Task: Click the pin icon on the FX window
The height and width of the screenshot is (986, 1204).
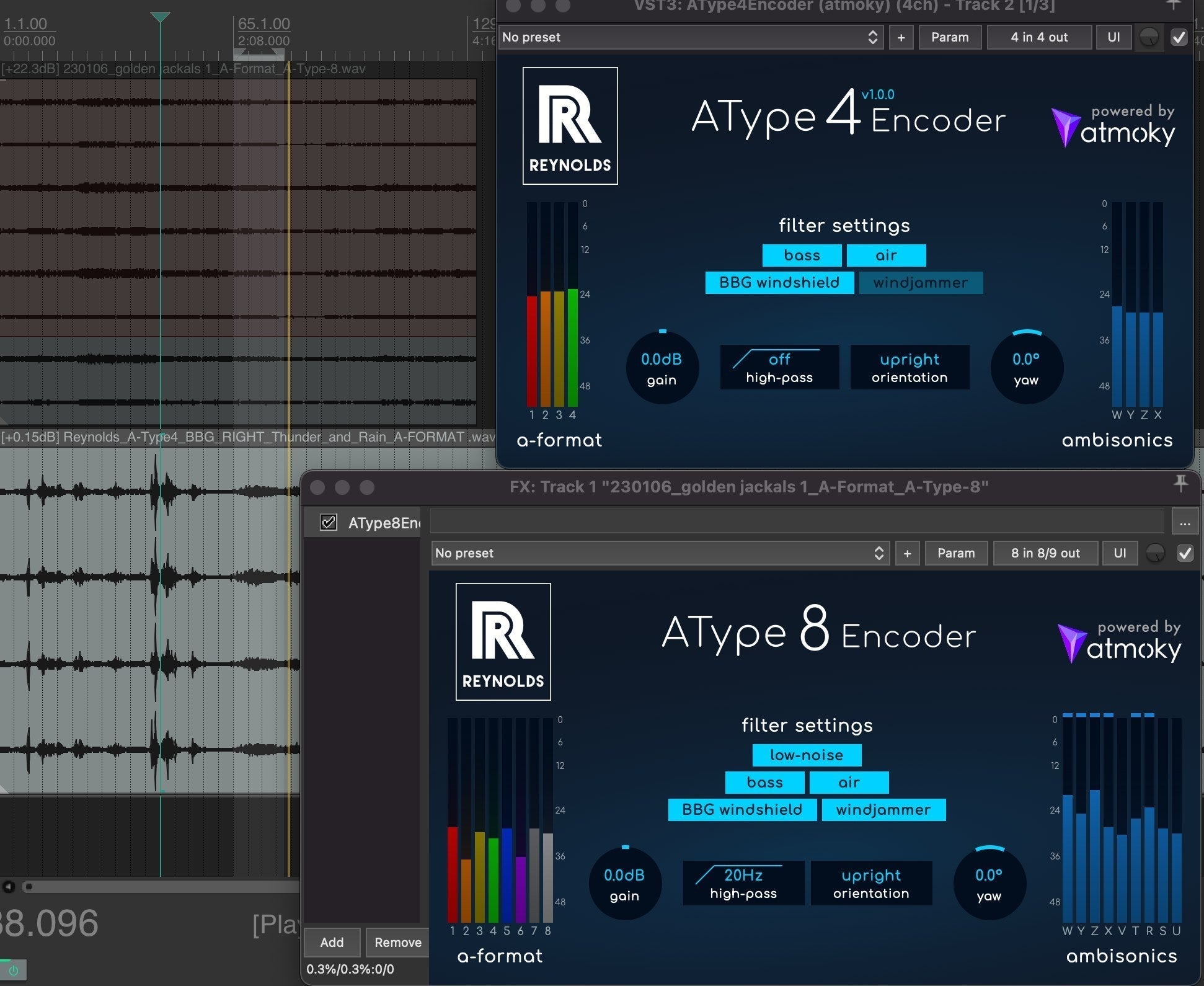Action: click(x=1180, y=483)
